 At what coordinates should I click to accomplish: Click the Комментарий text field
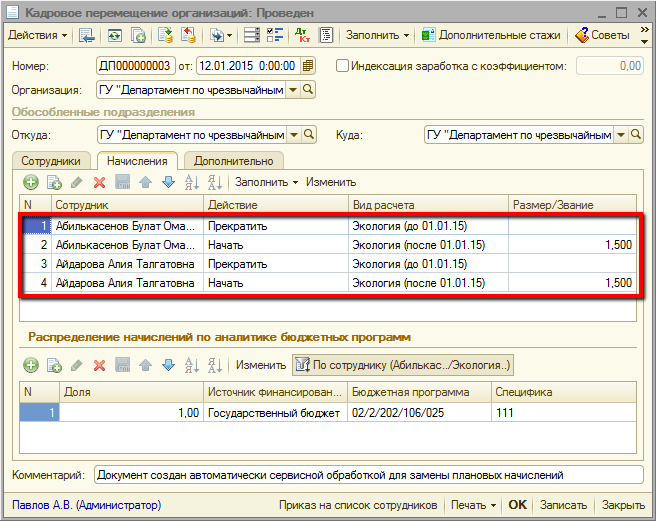(368, 475)
